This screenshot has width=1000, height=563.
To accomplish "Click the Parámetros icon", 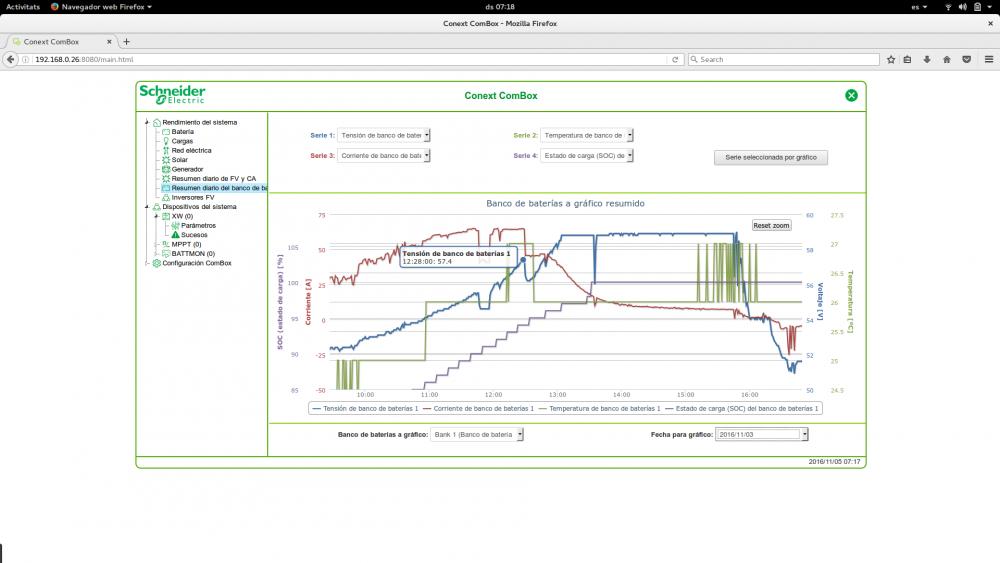I will tap(175, 226).
